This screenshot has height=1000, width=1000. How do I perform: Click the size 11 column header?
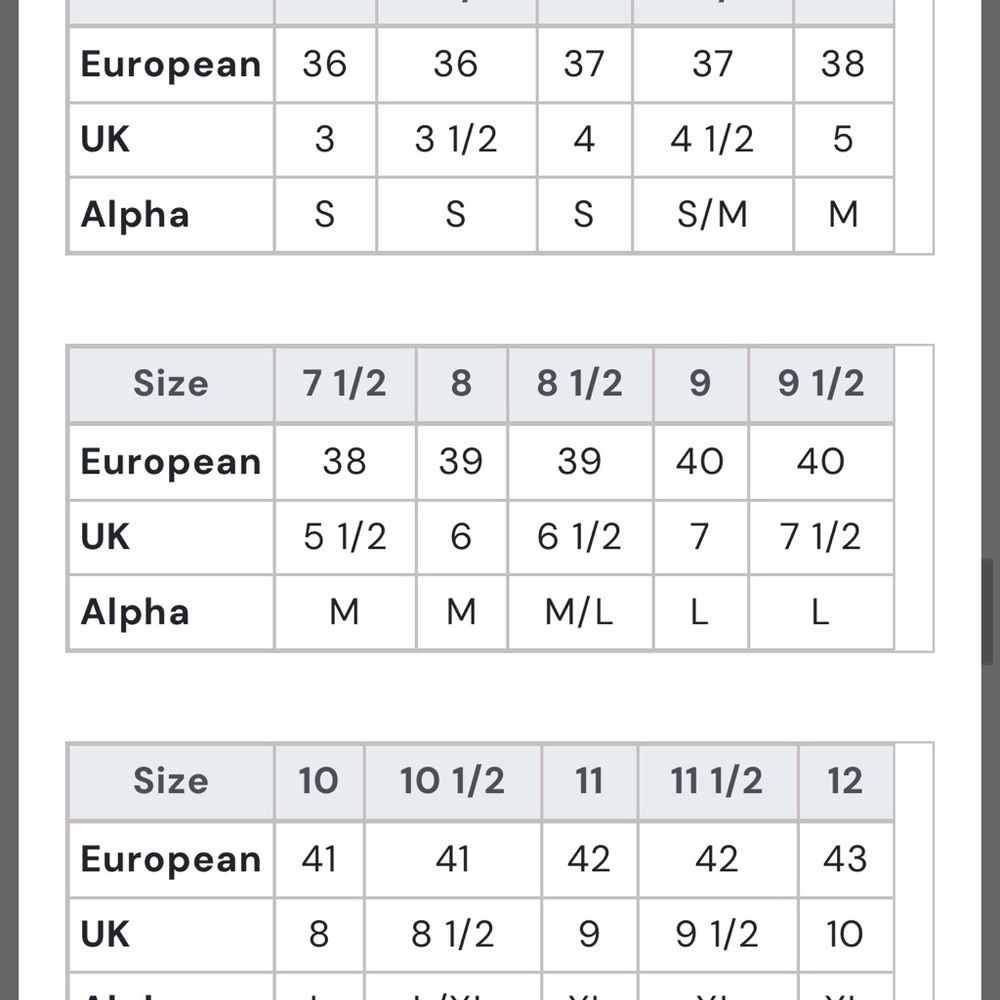click(x=589, y=781)
